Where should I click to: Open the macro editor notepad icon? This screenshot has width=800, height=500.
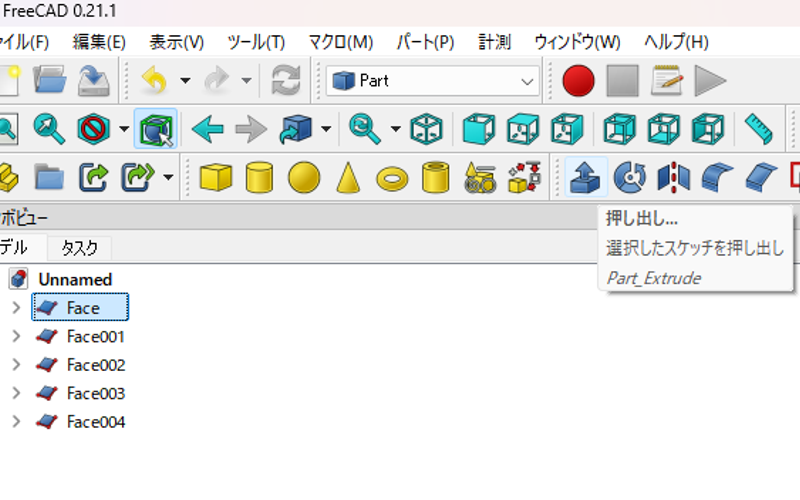coord(667,80)
